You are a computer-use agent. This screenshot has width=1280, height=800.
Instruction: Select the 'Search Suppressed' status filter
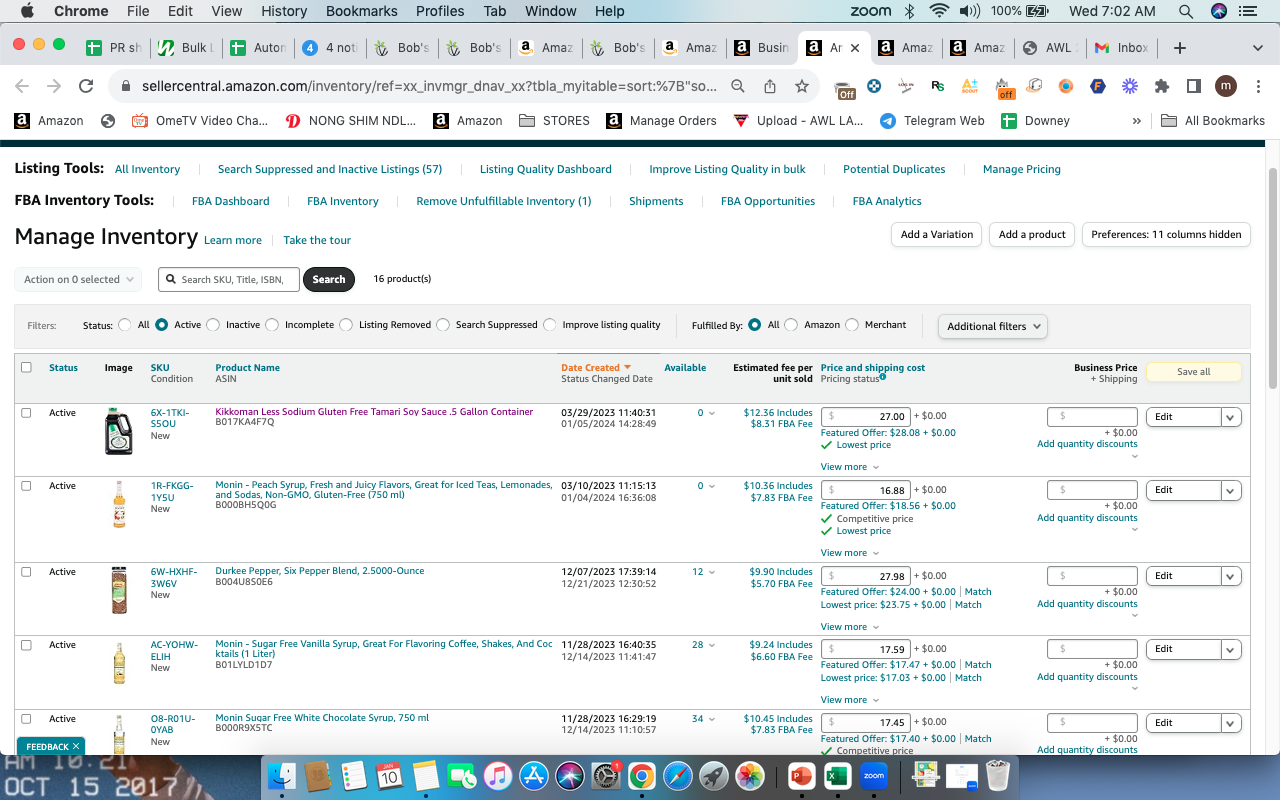tap(443, 325)
